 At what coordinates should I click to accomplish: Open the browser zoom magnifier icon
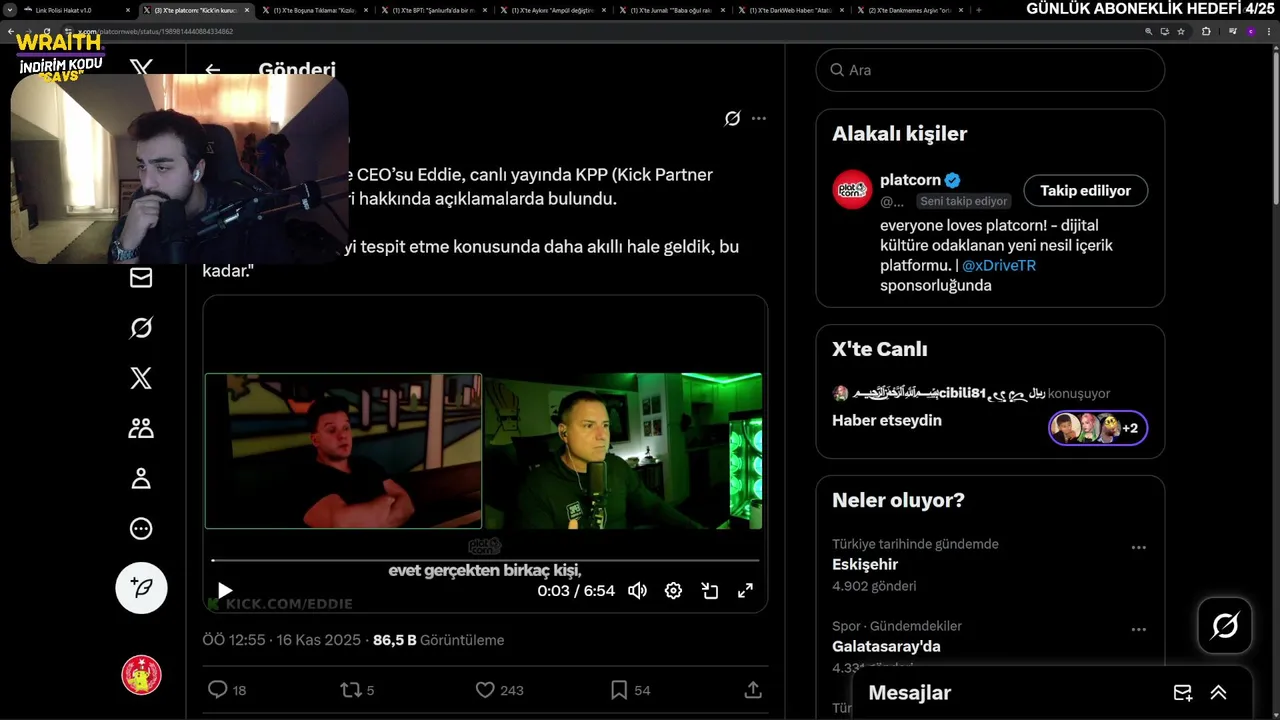1148,31
